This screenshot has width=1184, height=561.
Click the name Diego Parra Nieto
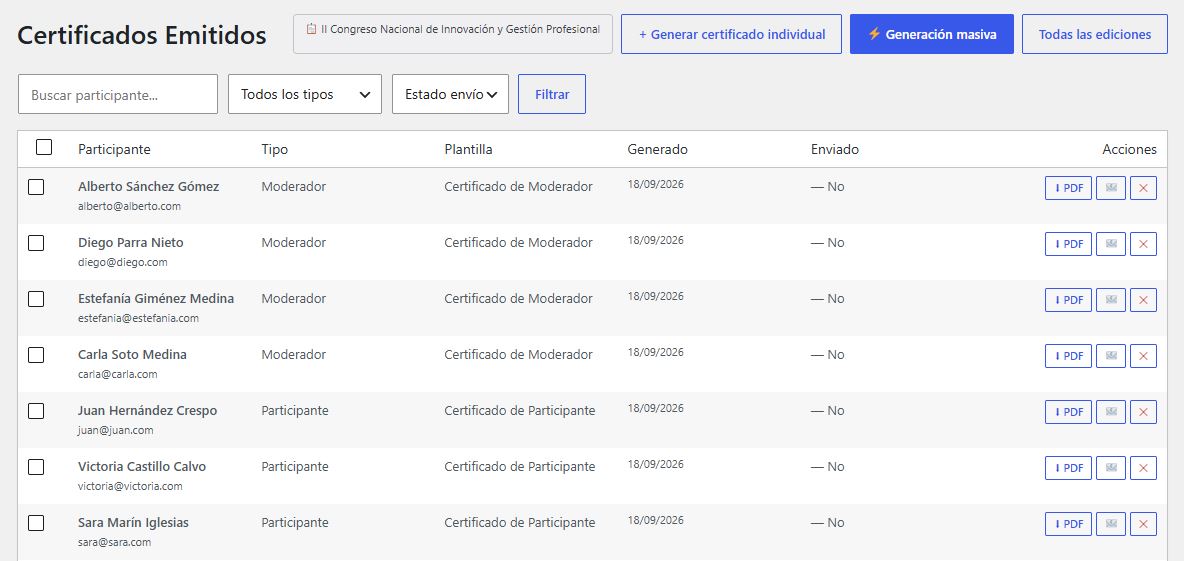pos(131,242)
